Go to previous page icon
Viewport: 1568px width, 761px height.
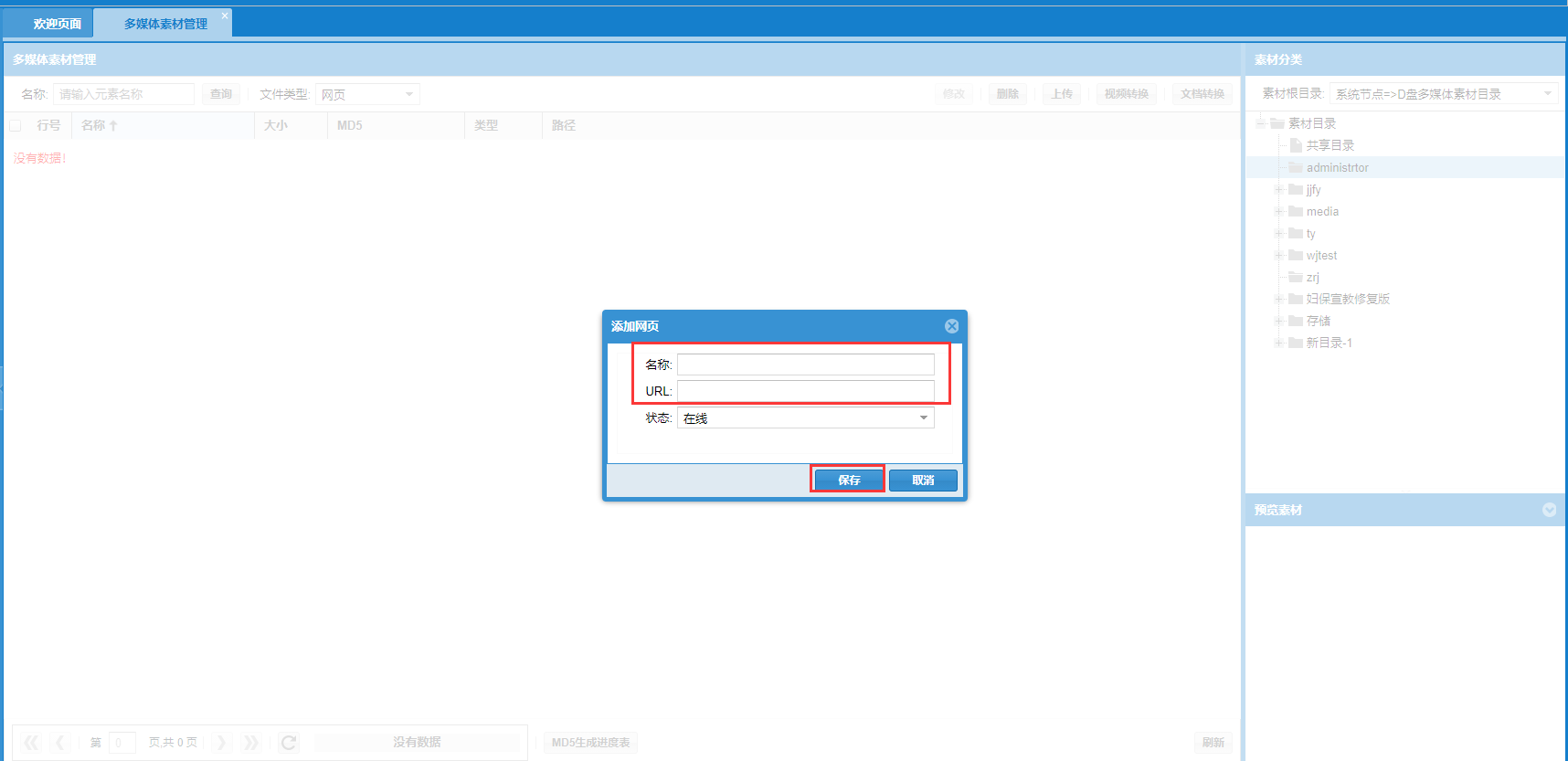click(x=60, y=743)
